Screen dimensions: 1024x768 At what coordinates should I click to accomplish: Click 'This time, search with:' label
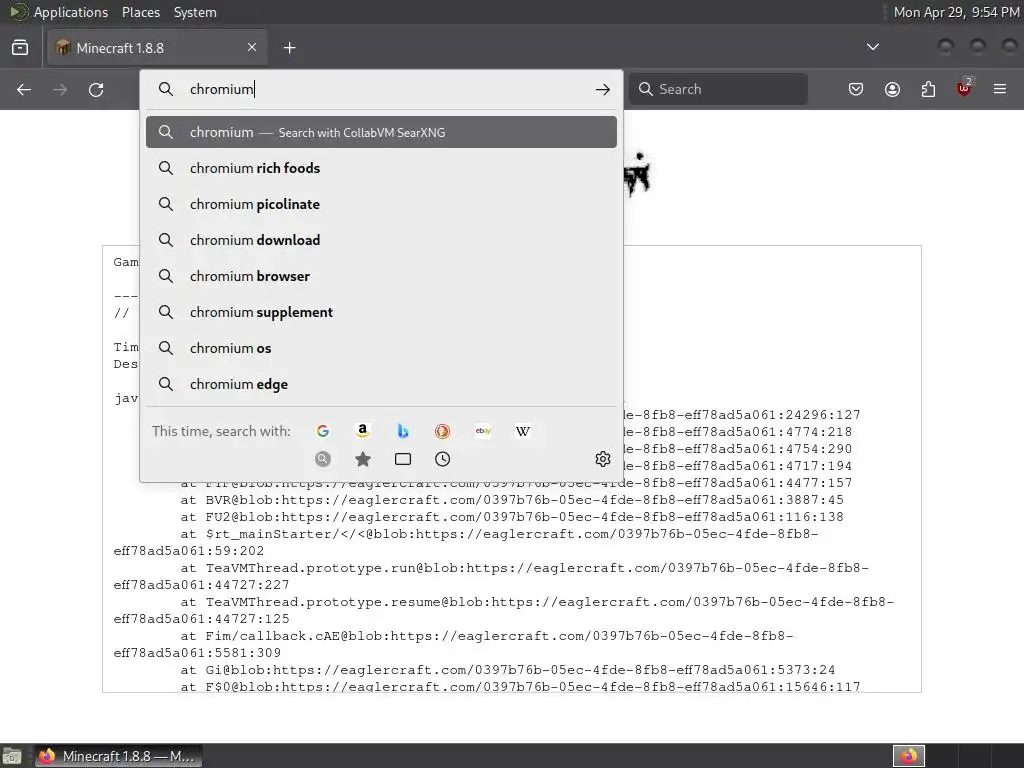(221, 431)
